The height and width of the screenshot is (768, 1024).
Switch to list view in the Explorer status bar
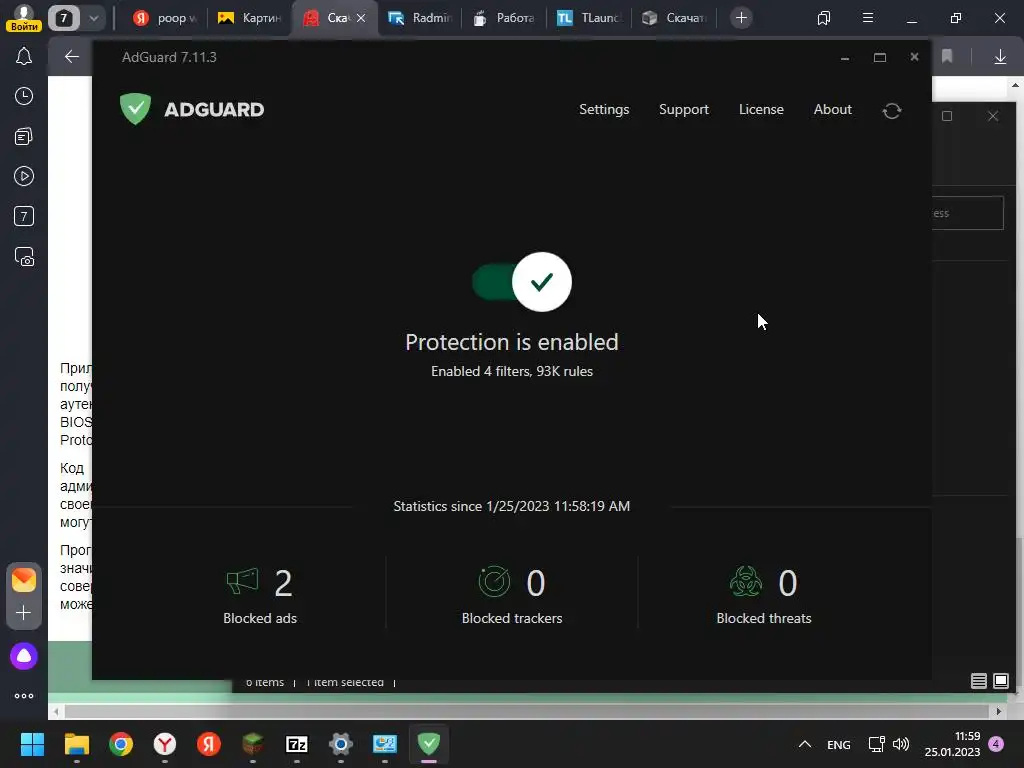coord(978,681)
